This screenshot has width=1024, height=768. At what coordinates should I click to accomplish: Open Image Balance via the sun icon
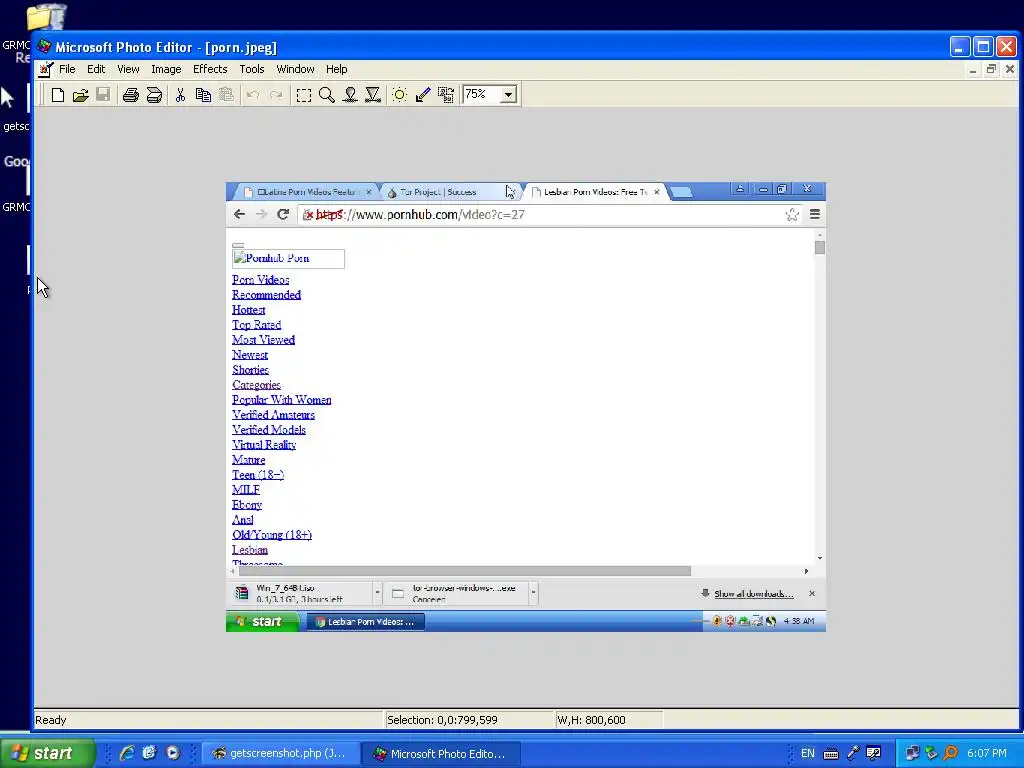coord(400,95)
